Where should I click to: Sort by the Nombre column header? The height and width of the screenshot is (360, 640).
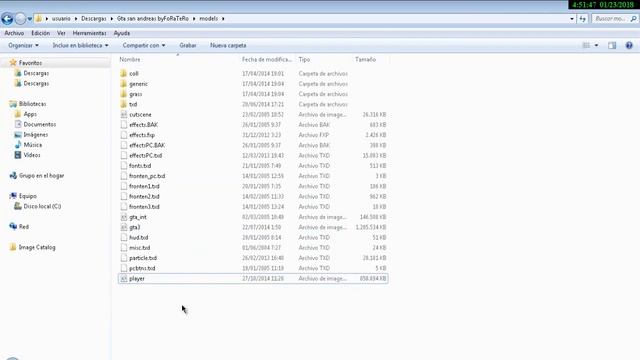point(130,60)
